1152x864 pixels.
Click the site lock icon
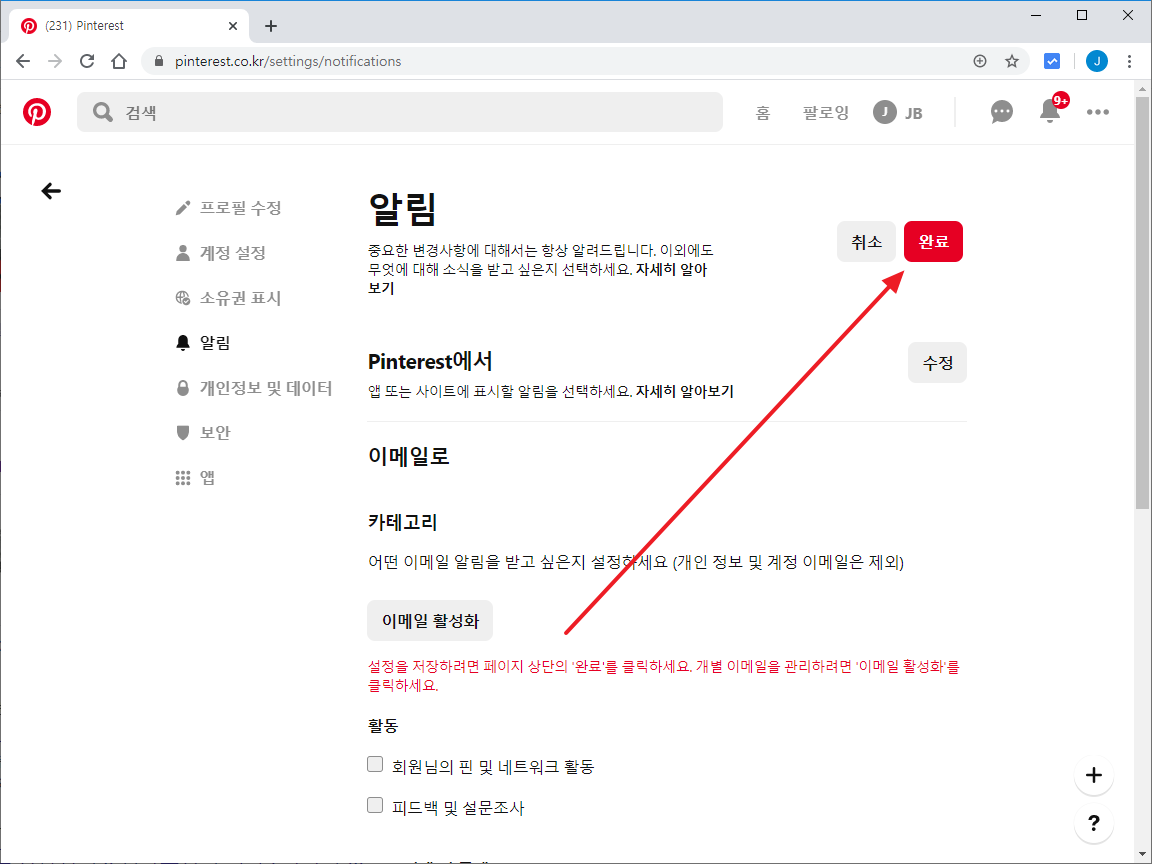[x=158, y=61]
